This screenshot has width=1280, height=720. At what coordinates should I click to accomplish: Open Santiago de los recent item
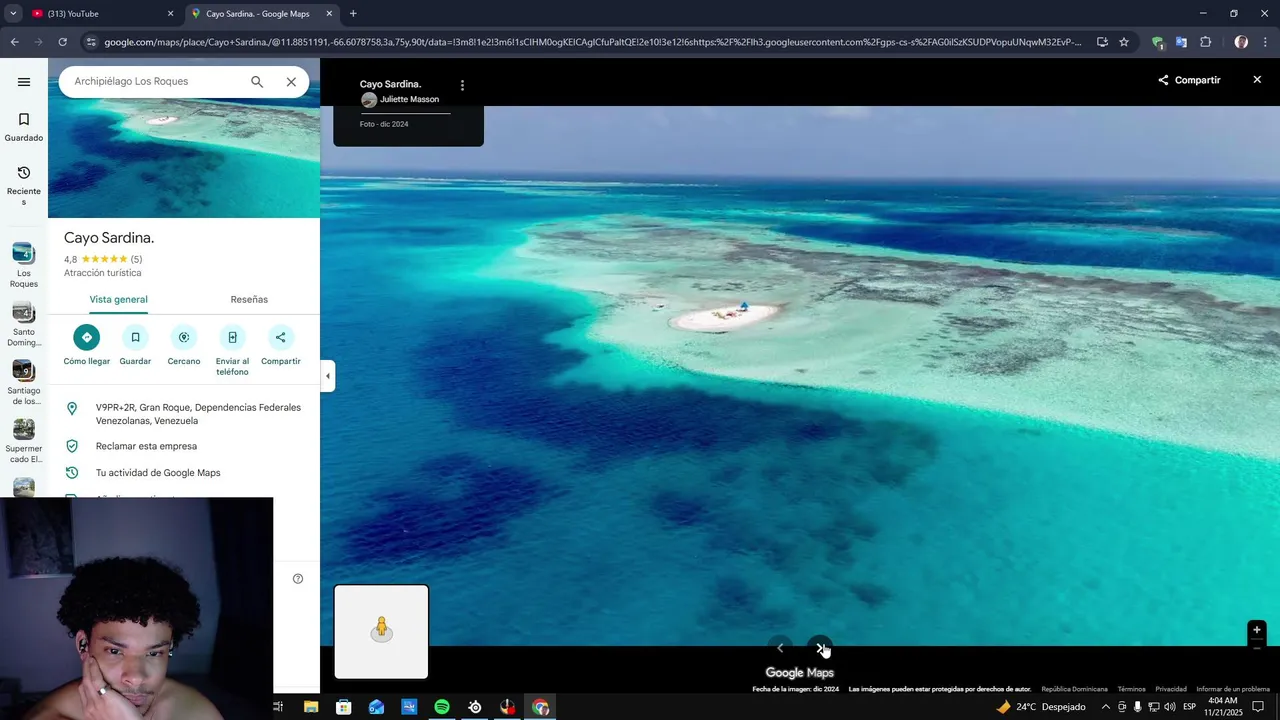coord(24,383)
